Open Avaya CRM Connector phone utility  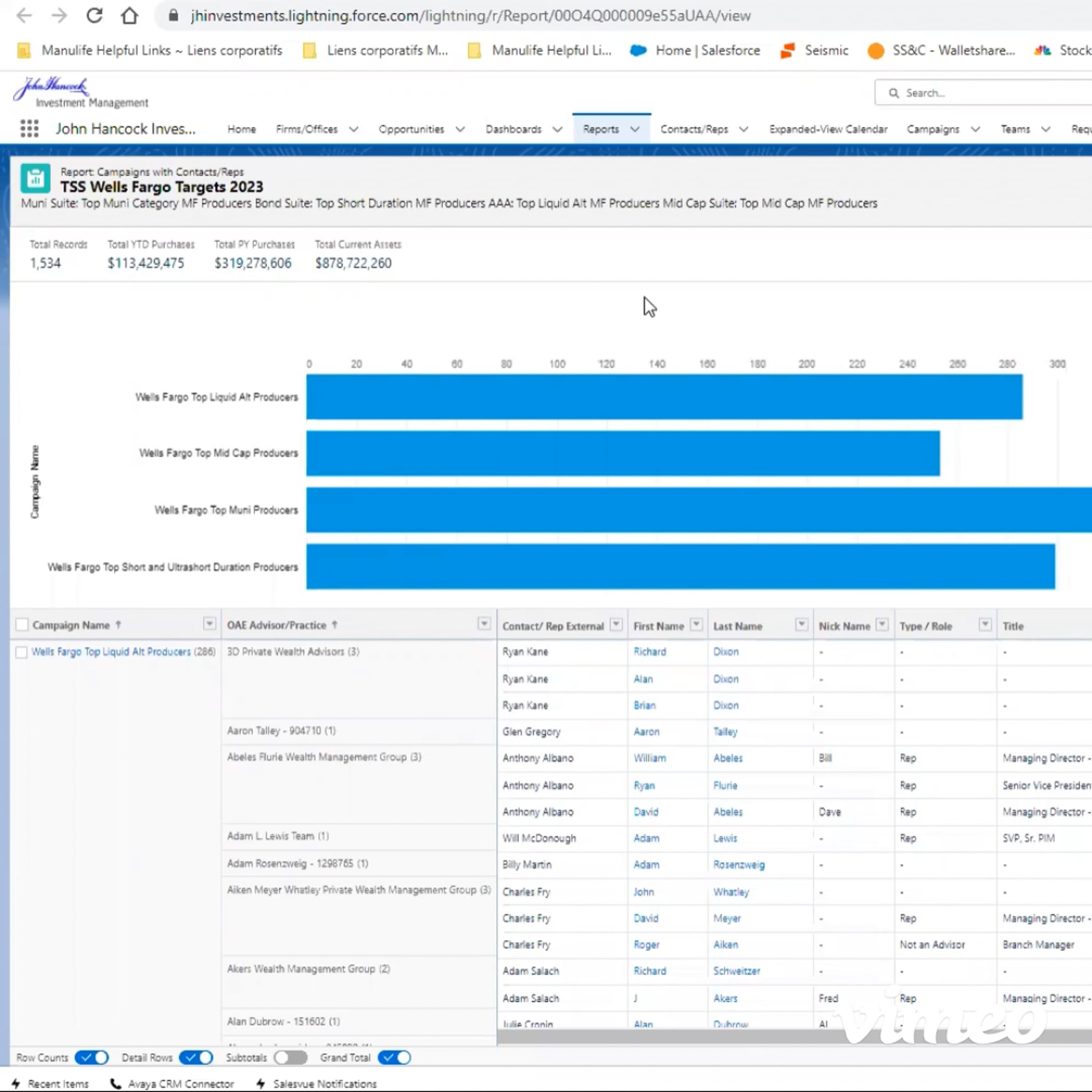(172, 1083)
